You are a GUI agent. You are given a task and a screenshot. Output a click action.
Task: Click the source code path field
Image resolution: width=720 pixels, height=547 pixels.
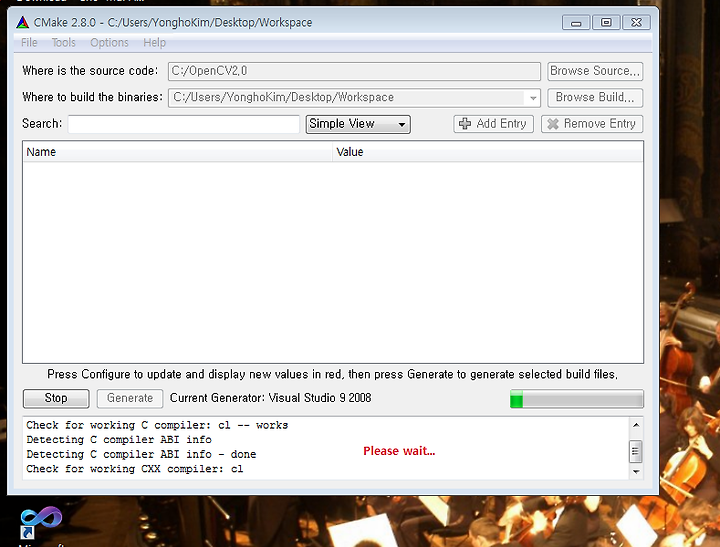tap(354, 71)
